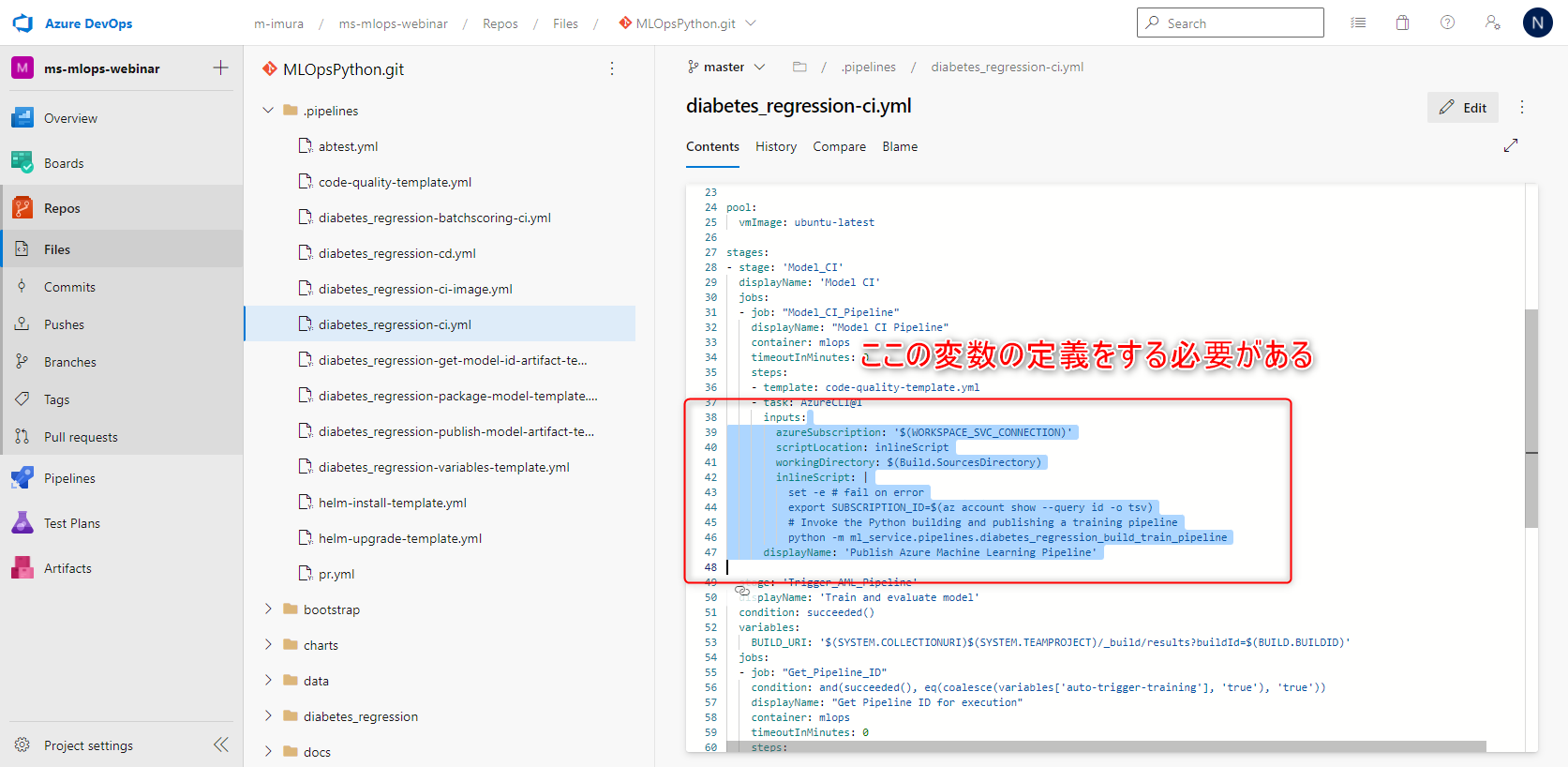Add new item with plus icon

point(221,68)
